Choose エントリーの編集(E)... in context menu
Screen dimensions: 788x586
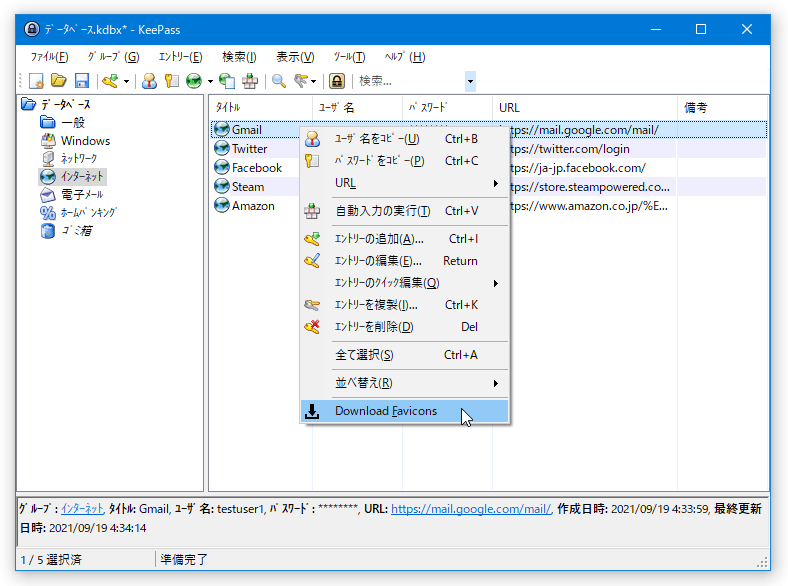405,261
